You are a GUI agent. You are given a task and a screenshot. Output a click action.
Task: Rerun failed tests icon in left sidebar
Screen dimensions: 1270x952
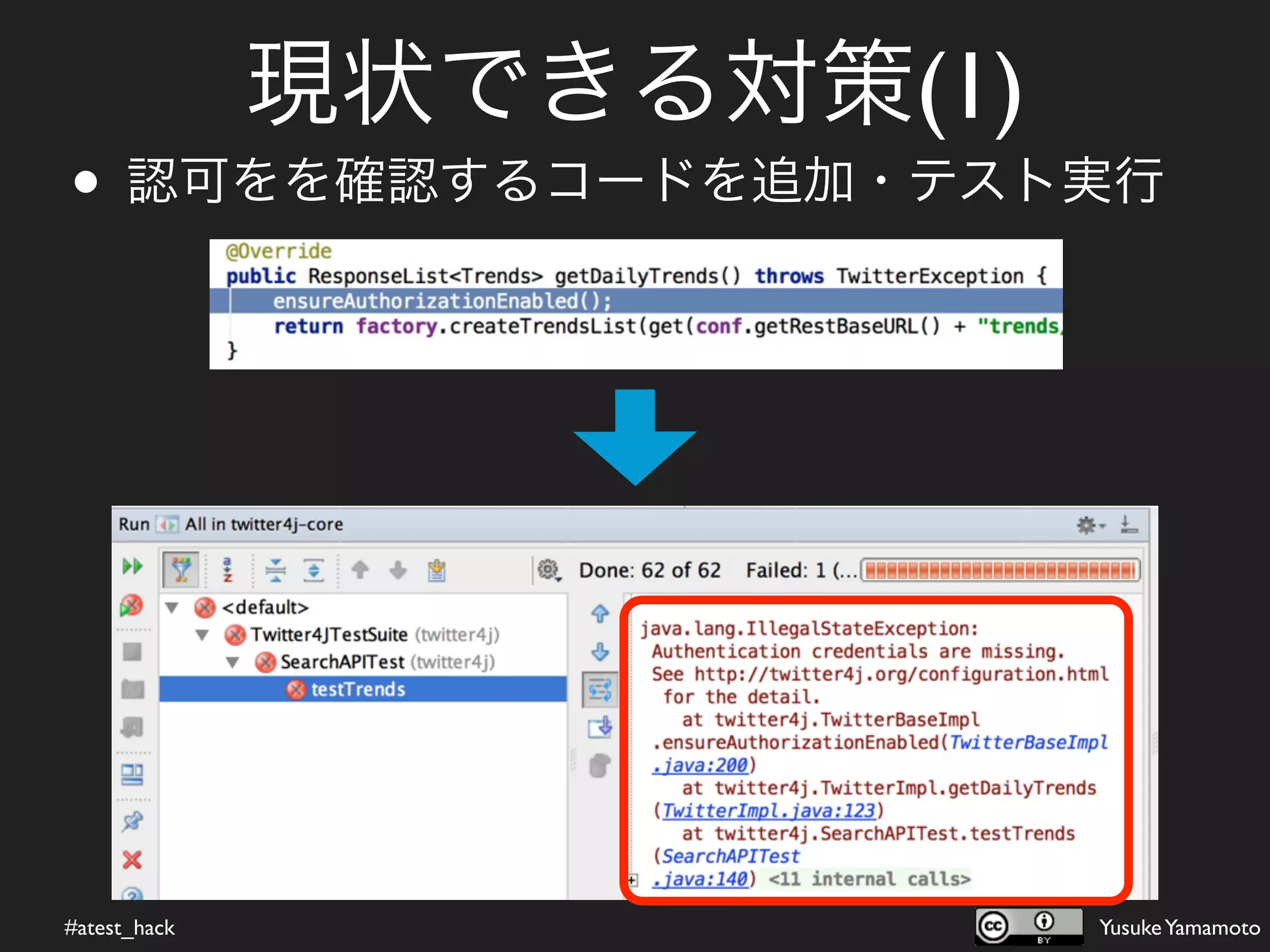click(131, 606)
